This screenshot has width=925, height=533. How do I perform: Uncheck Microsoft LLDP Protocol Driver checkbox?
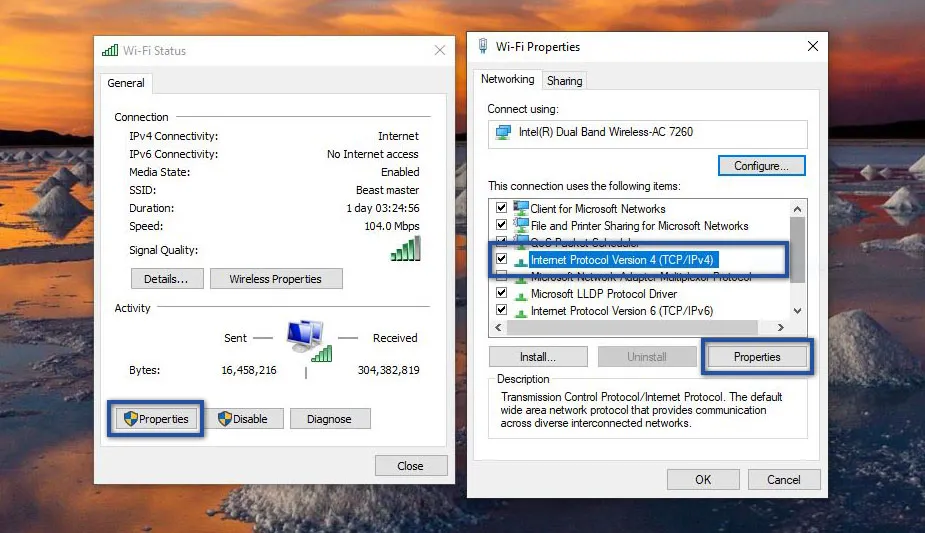click(x=501, y=292)
